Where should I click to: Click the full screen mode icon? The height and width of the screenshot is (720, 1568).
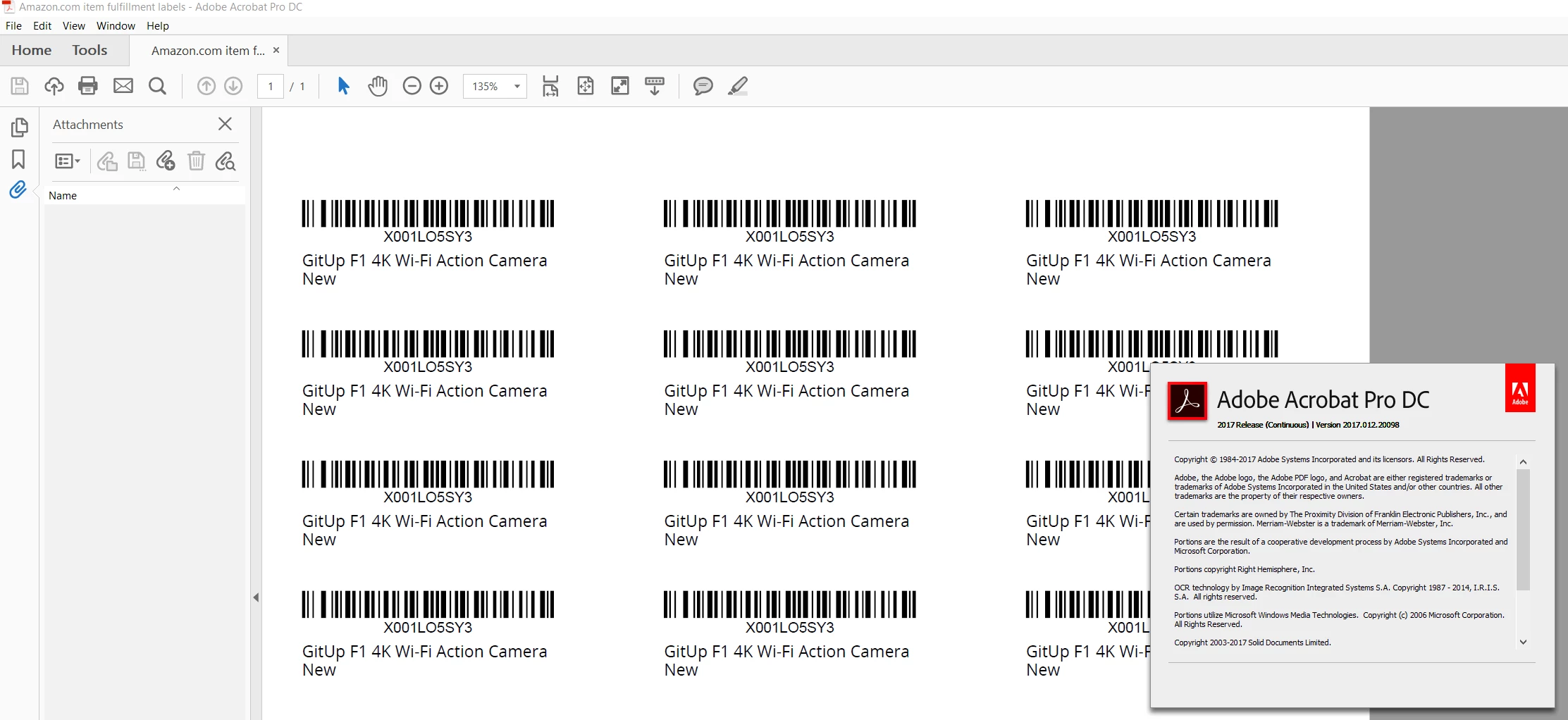tap(620, 86)
